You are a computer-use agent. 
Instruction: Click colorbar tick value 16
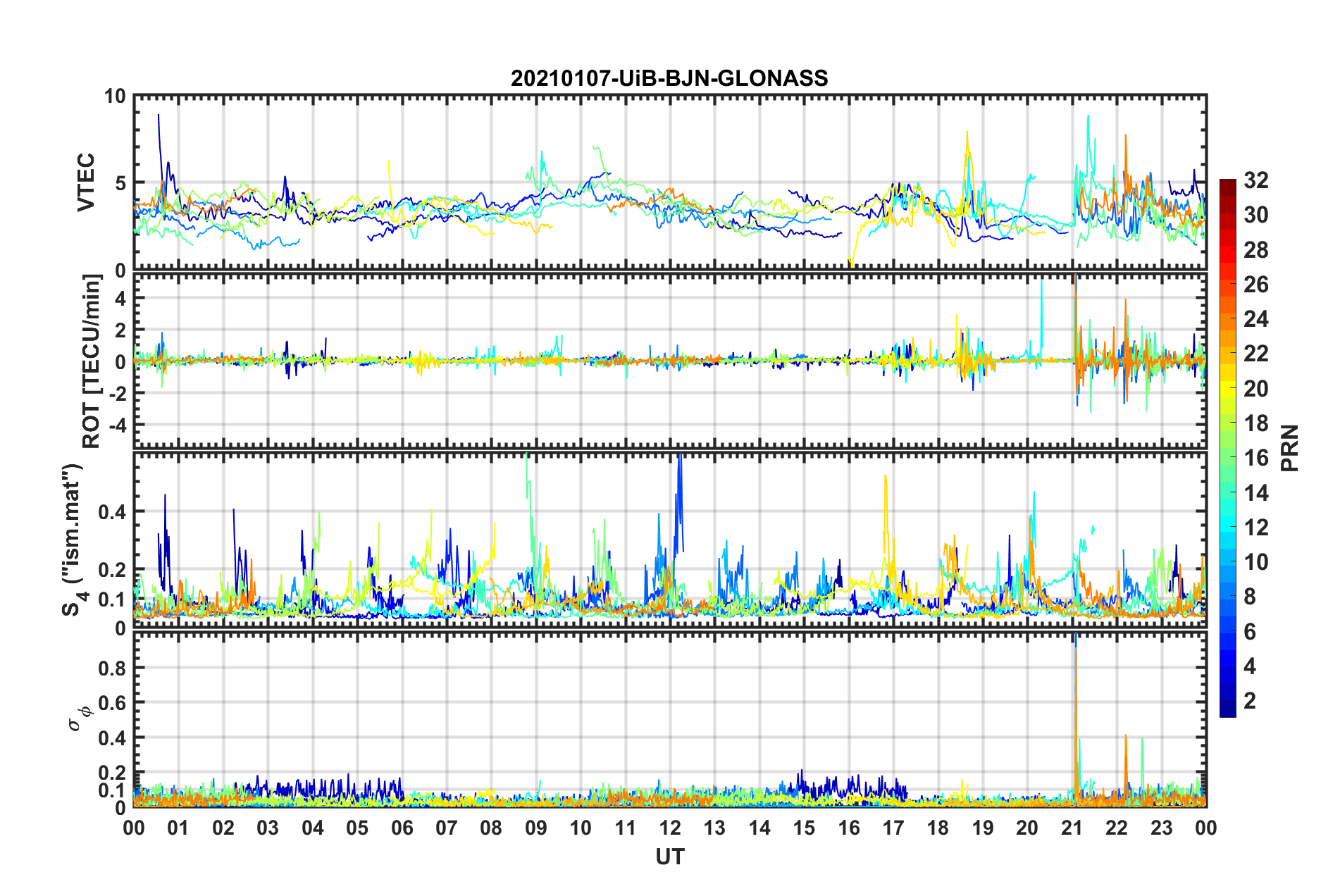pyautogui.click(x=1255, y=458)
